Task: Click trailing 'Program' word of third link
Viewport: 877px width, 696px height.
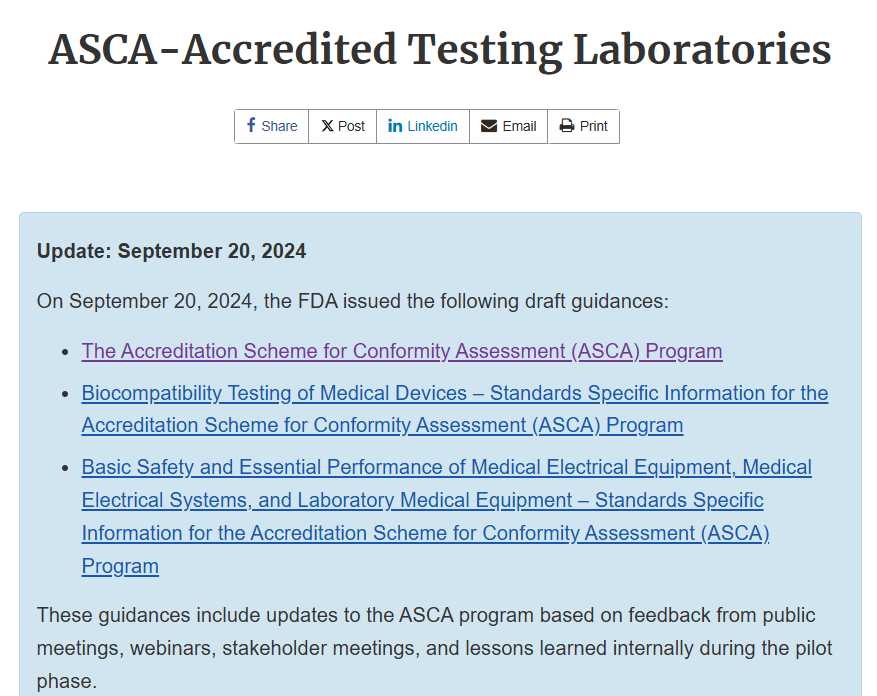Action: [x=120, y=566]
